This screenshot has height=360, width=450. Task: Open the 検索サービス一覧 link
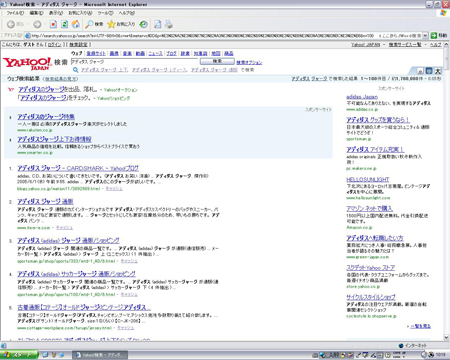pos(405,45)
